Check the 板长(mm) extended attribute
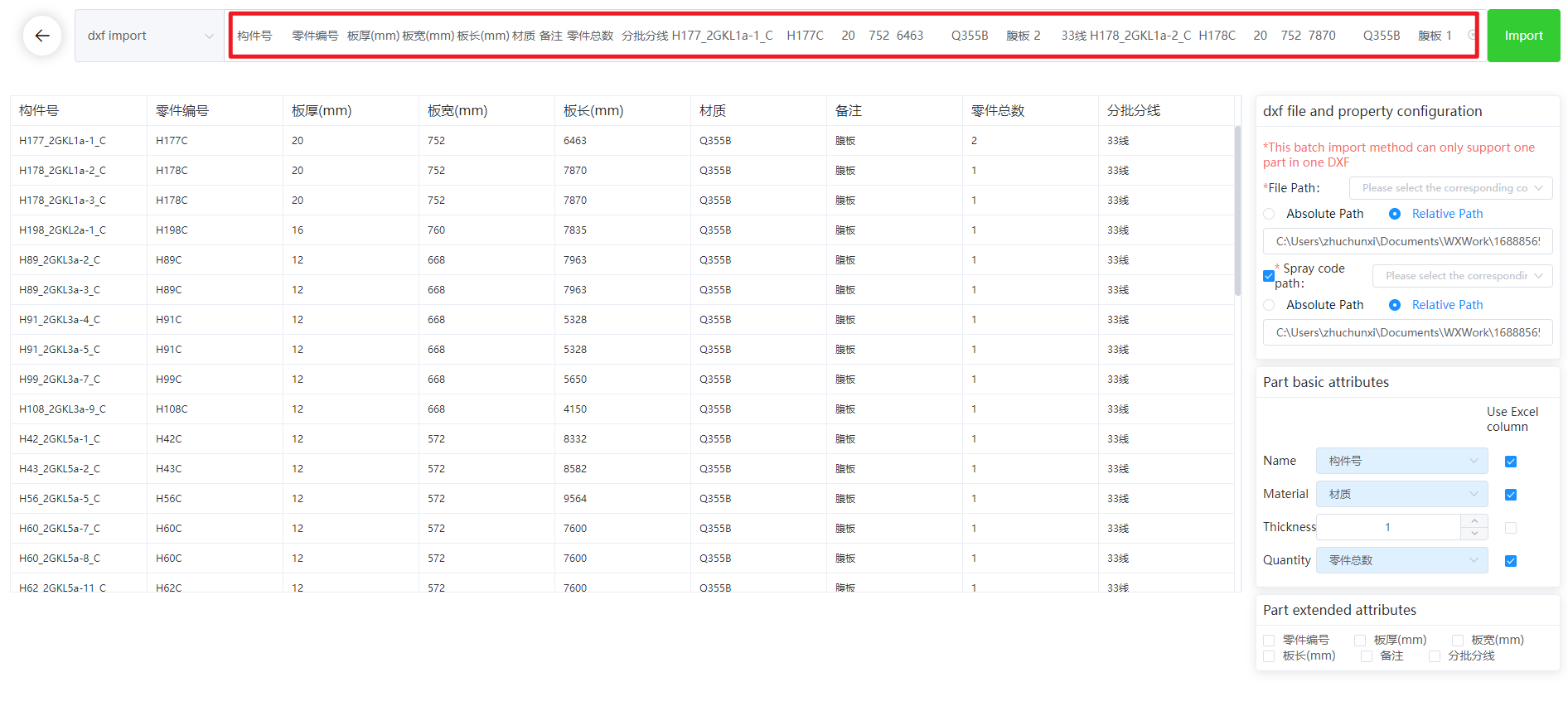The image size is (1568, 711). click(x=1269, y=656)
